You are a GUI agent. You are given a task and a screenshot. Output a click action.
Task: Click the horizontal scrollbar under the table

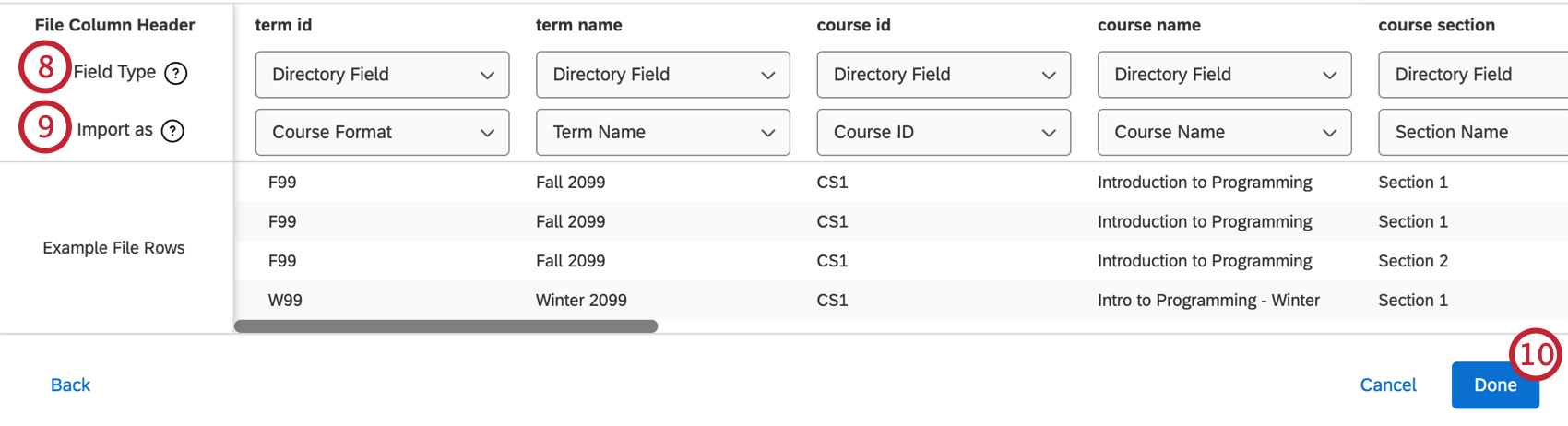445,326
